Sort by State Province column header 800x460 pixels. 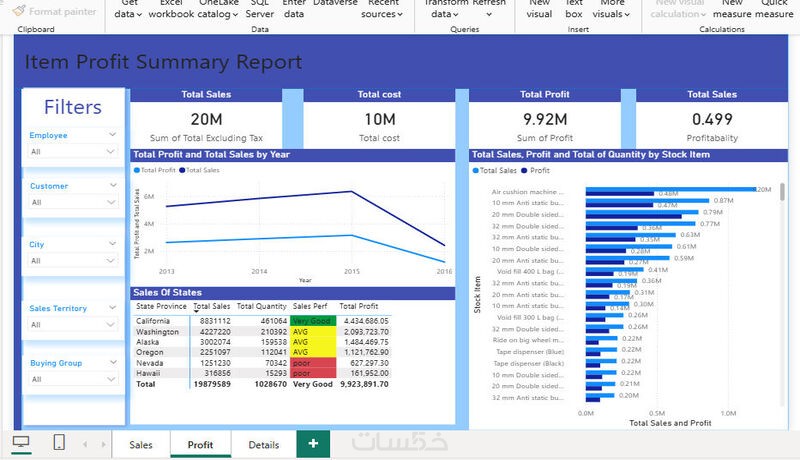pos(161,306)
